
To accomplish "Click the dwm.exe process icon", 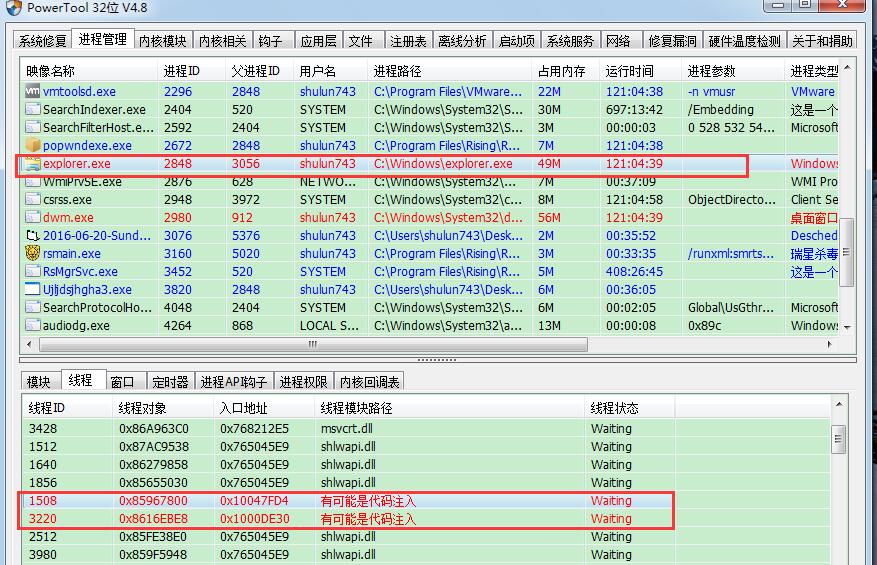I will coord(32,217).
